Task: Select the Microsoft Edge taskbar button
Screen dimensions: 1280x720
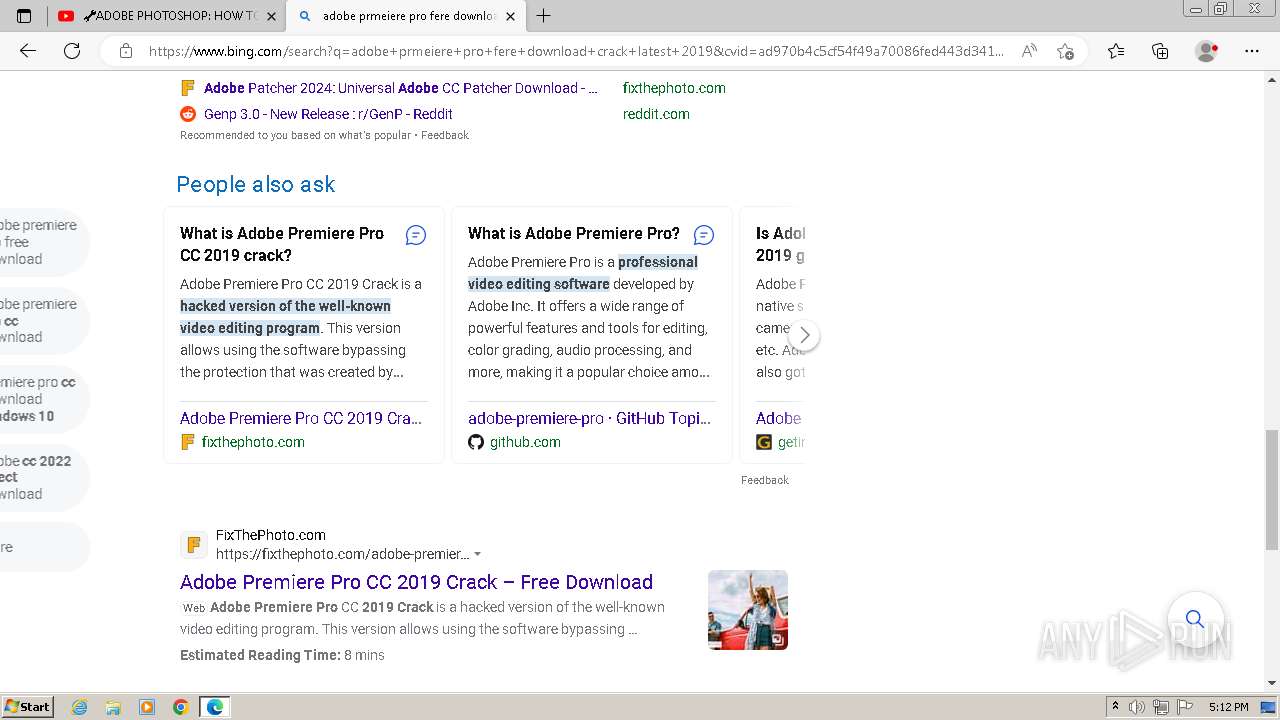Action: tap(215, 707)
